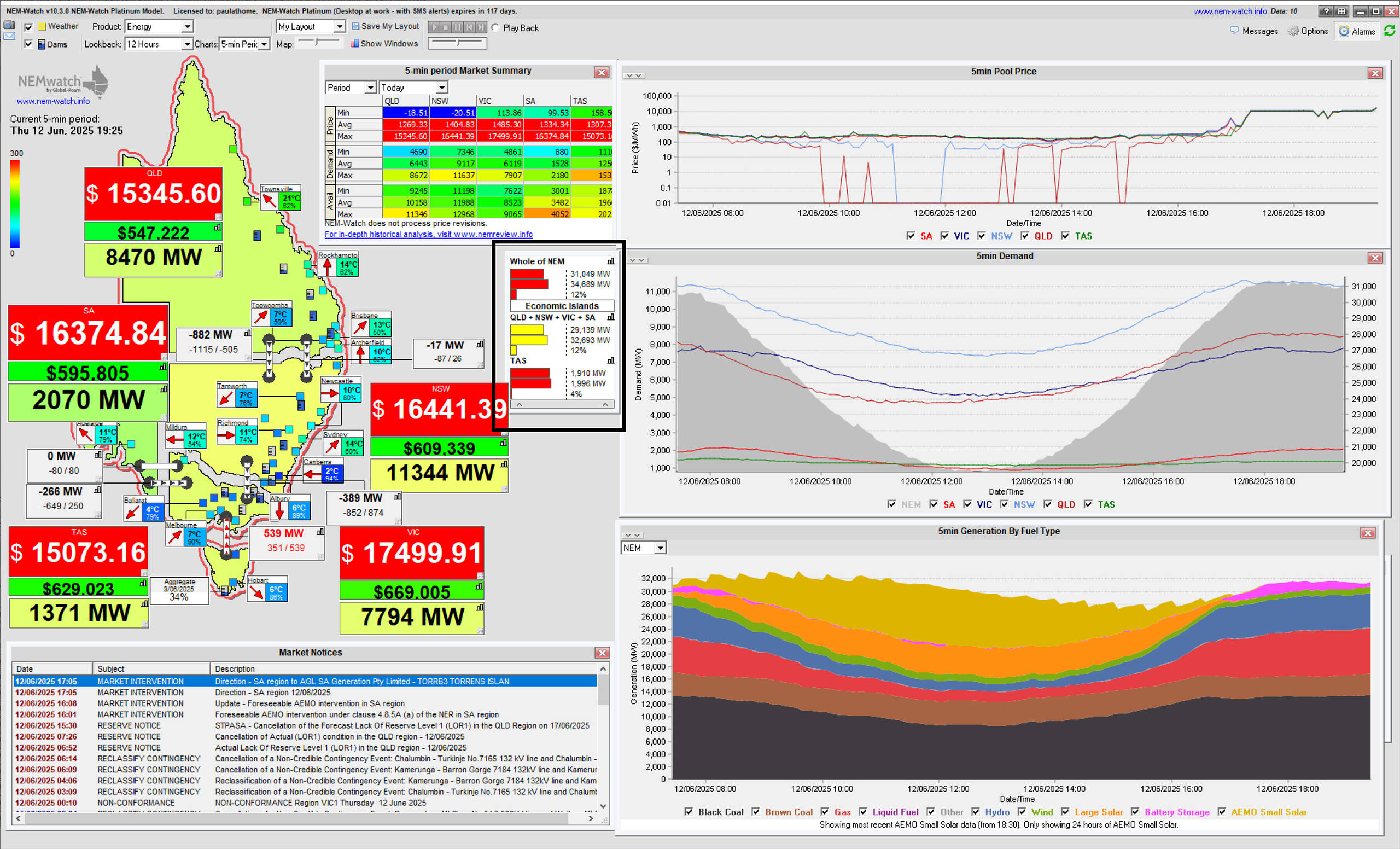Open chart icon beside Whole of NEM

tap(611, 261)
